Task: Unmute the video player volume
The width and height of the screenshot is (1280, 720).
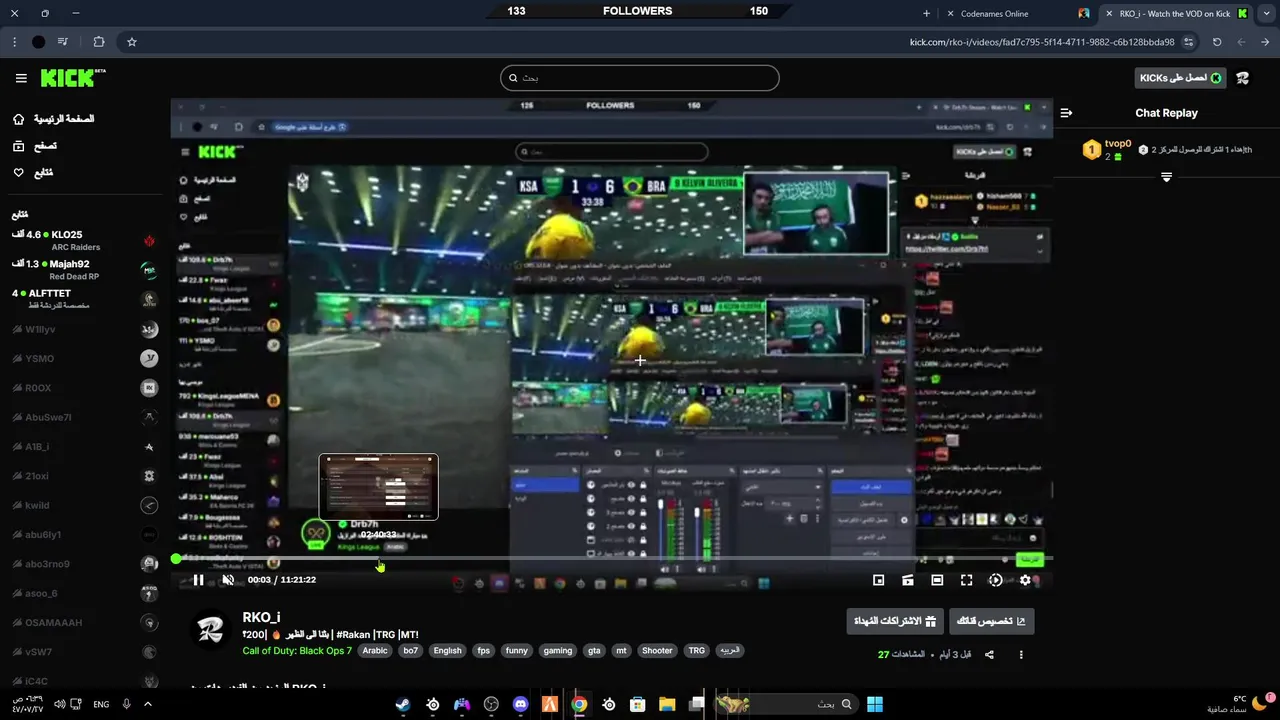Action: tap(228, 580)
